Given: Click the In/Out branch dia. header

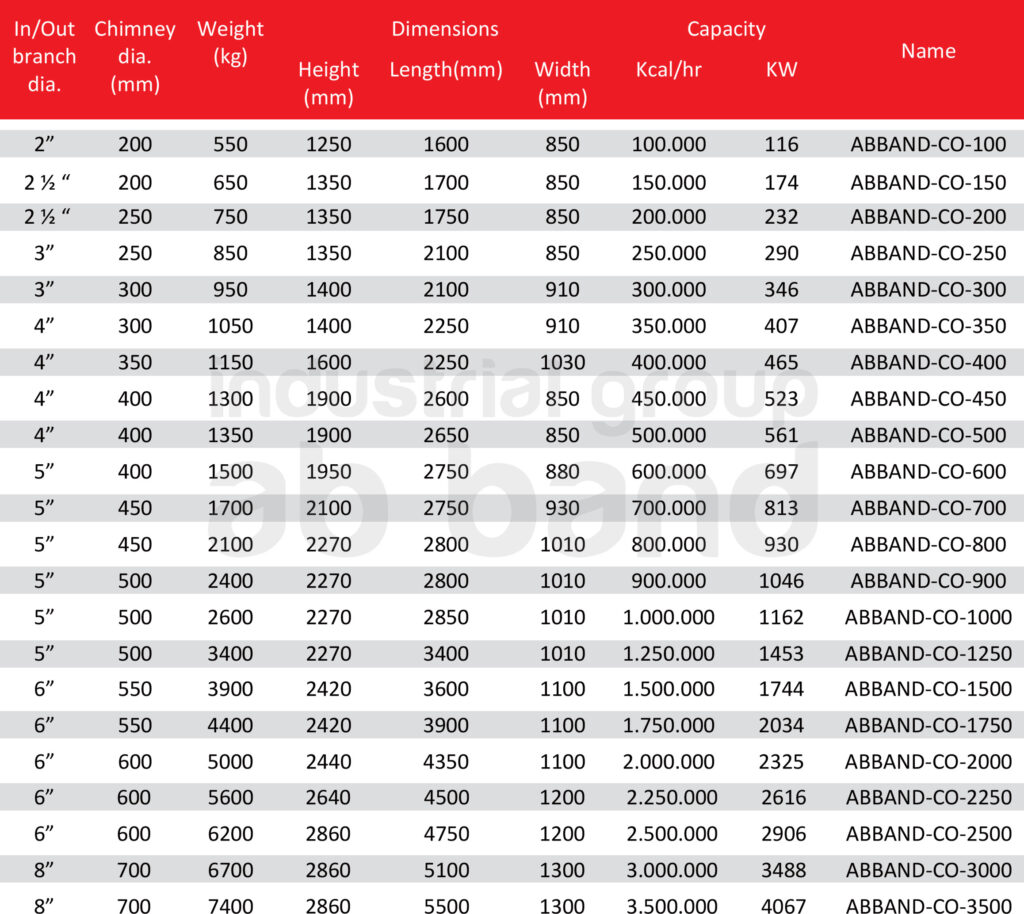Looking at the screenshot, I should (44, 56).
